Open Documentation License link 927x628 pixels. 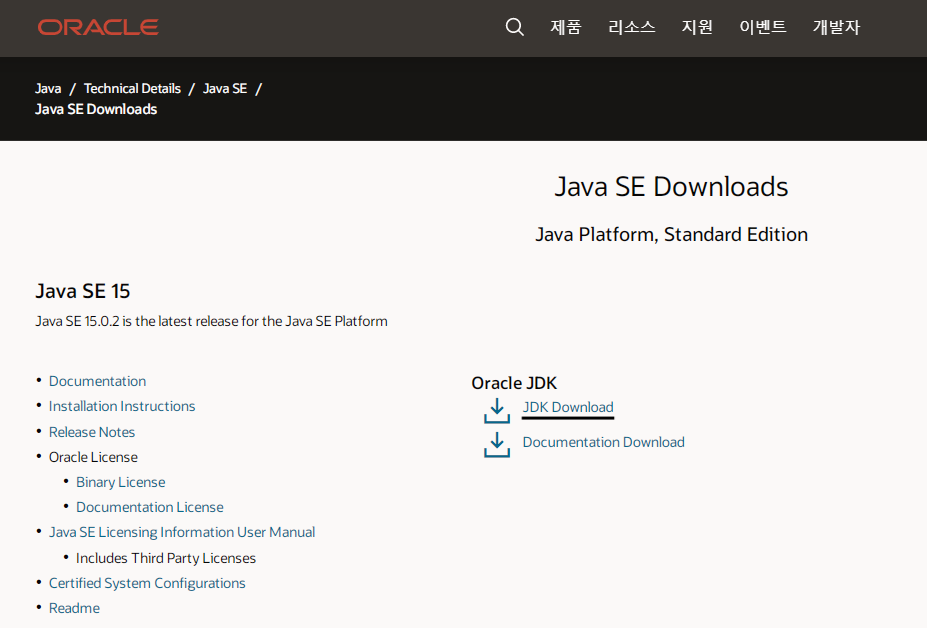tap(150, 507)
